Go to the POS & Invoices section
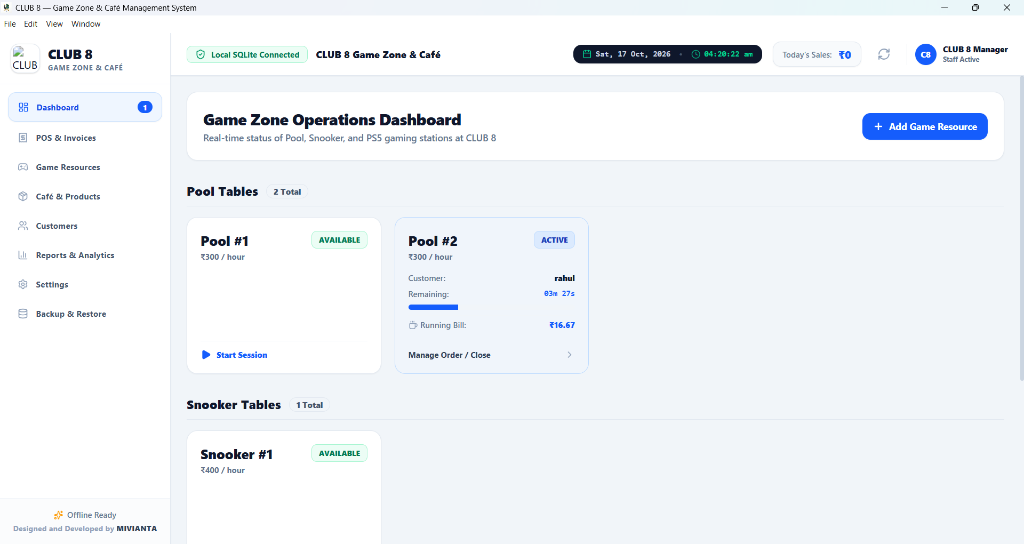This screenshot has height=544, width=1024. click(85, 138)
